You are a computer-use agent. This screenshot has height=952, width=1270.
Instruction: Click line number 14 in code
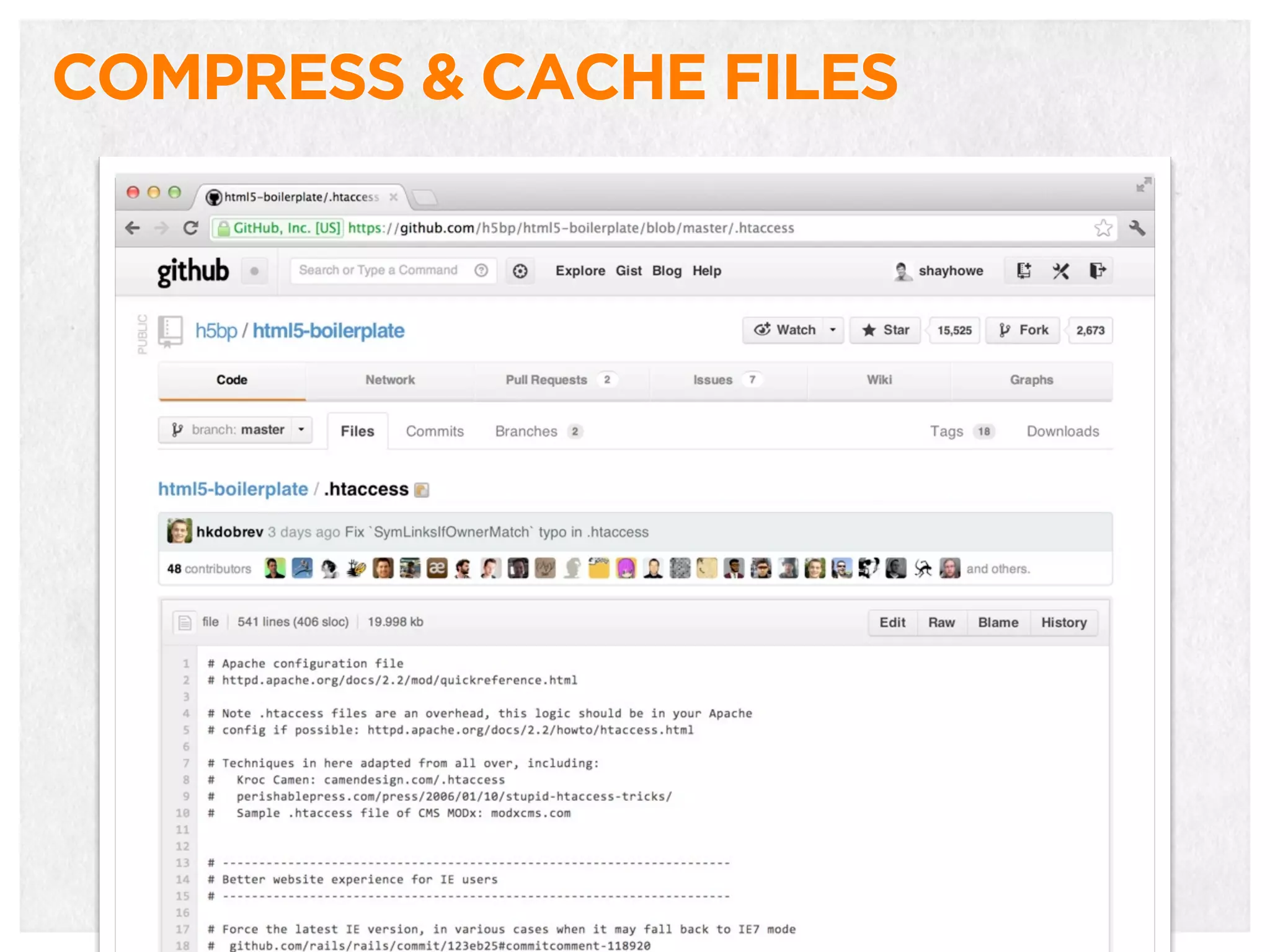pos(182,879)
